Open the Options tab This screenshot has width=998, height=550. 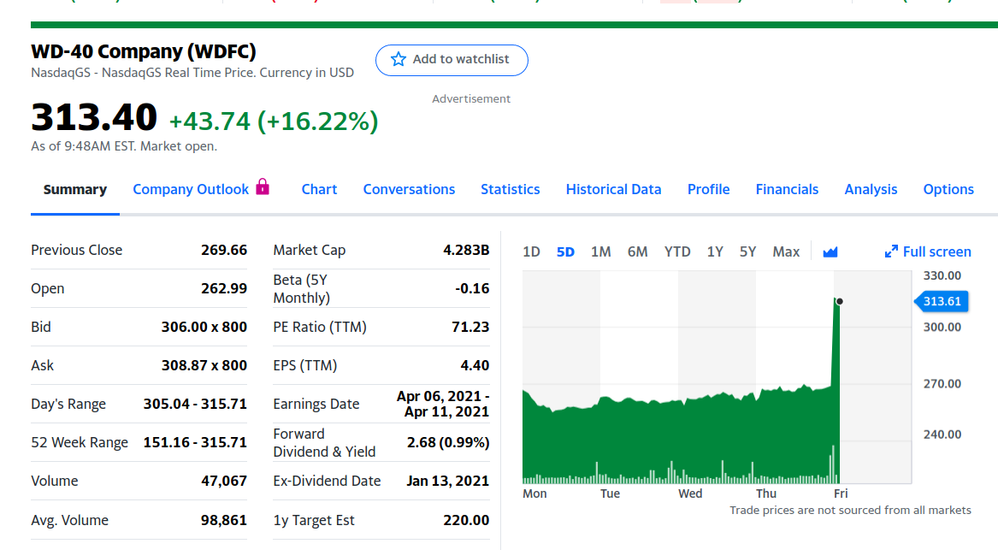pos(948,189)
